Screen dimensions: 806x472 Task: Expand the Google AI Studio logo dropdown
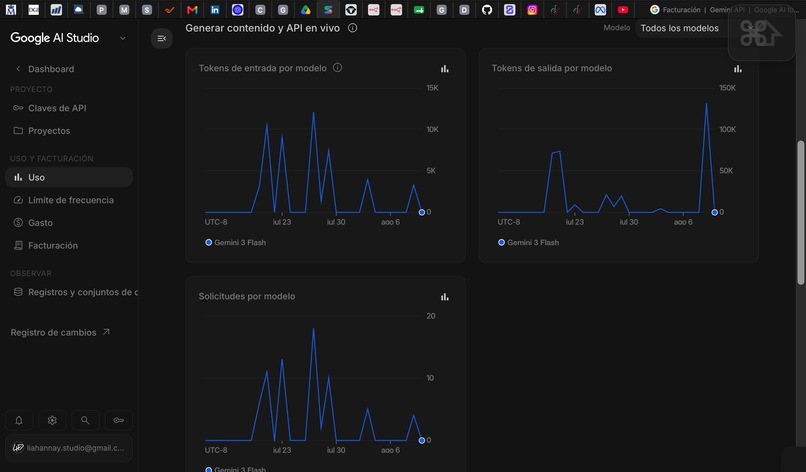122,38
